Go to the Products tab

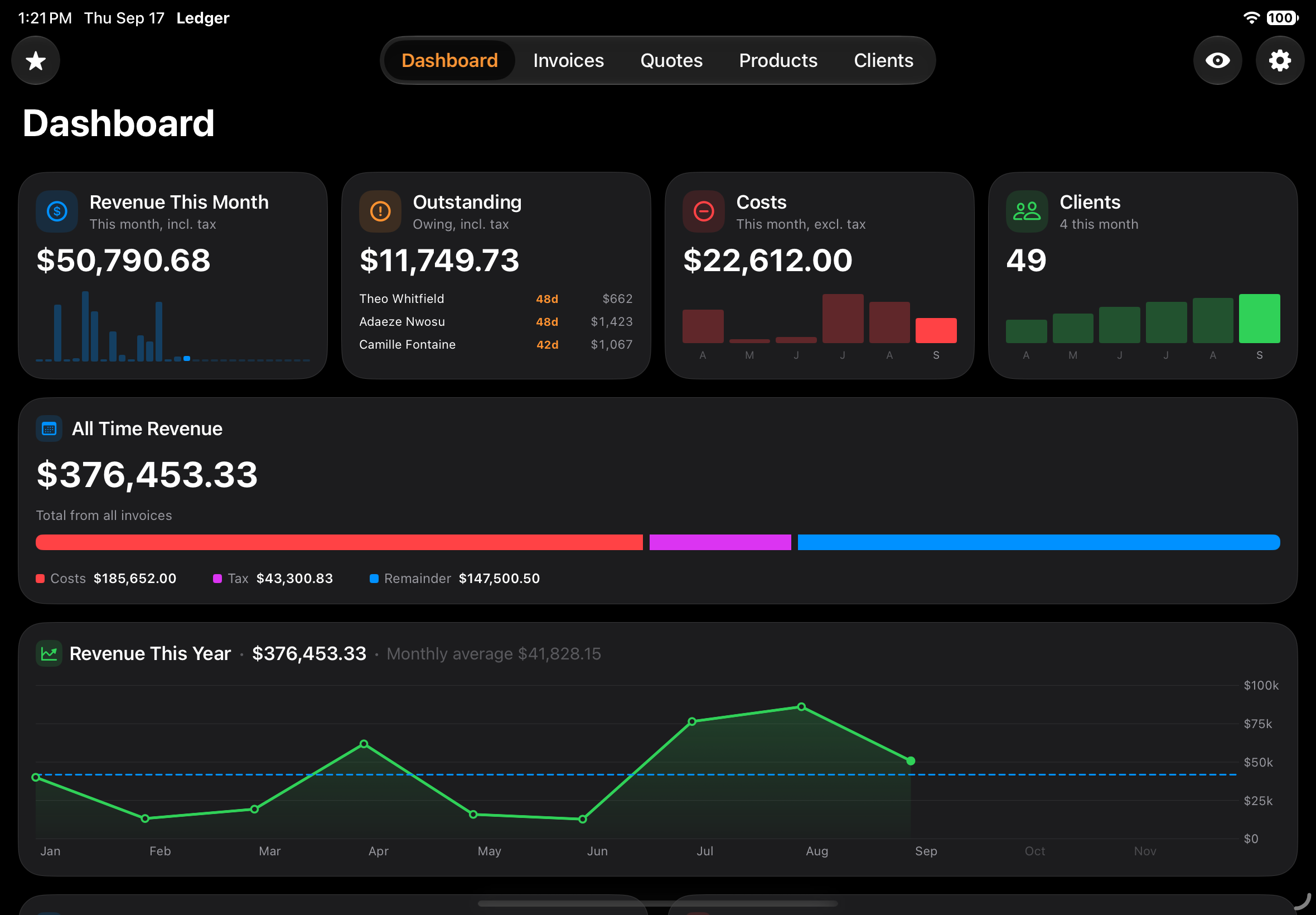777,60
